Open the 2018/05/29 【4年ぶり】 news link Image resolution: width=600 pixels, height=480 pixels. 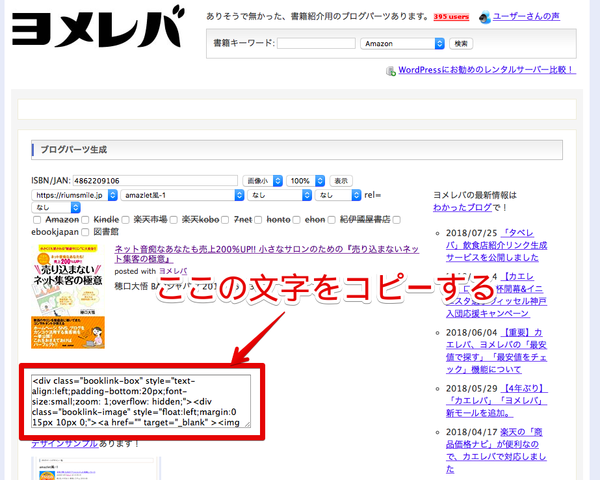[496, 401]
